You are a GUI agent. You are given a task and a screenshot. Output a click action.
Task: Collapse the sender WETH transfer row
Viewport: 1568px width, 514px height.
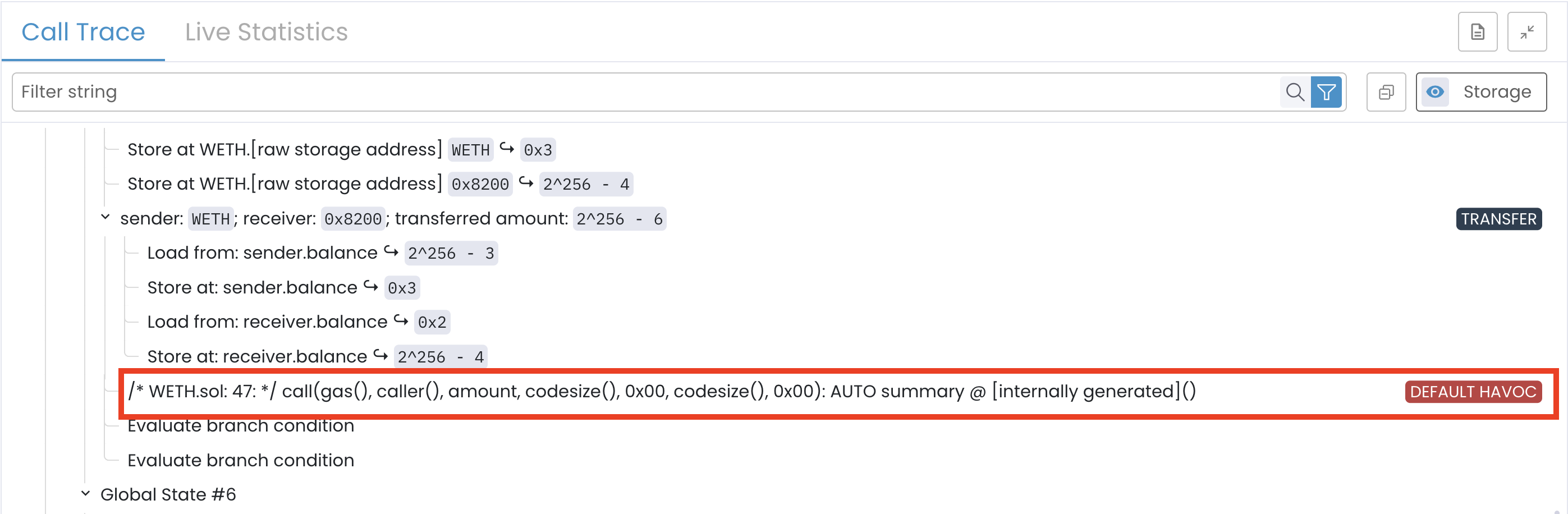click(106, 217)
